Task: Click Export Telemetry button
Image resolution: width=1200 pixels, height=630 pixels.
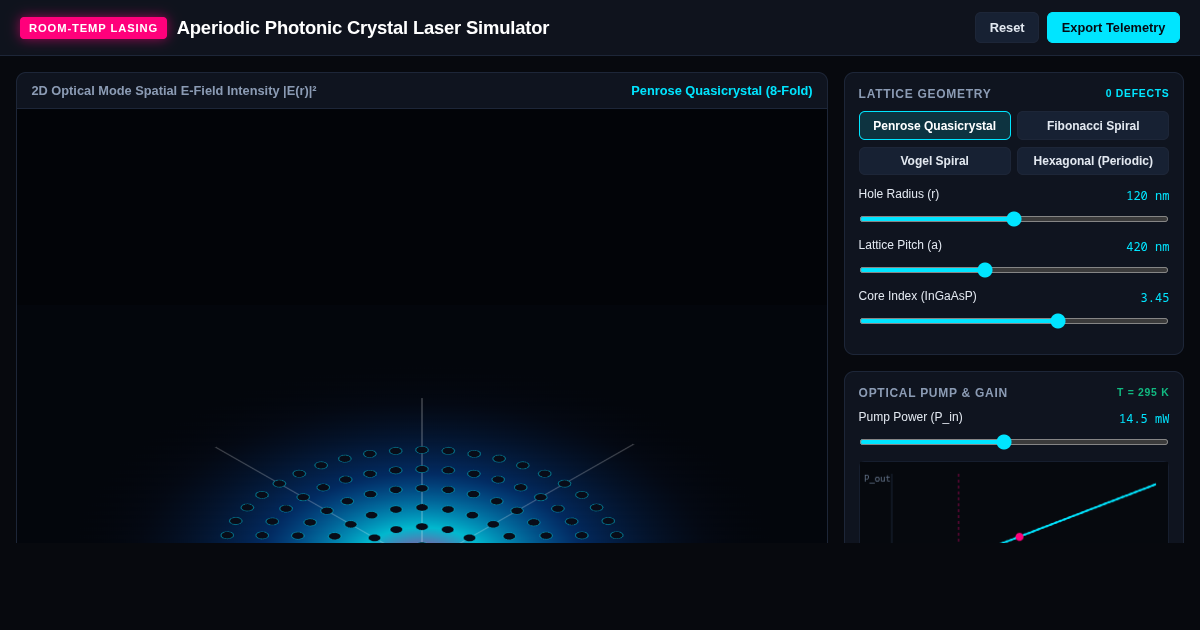Action: click(x=1113, y=28)
